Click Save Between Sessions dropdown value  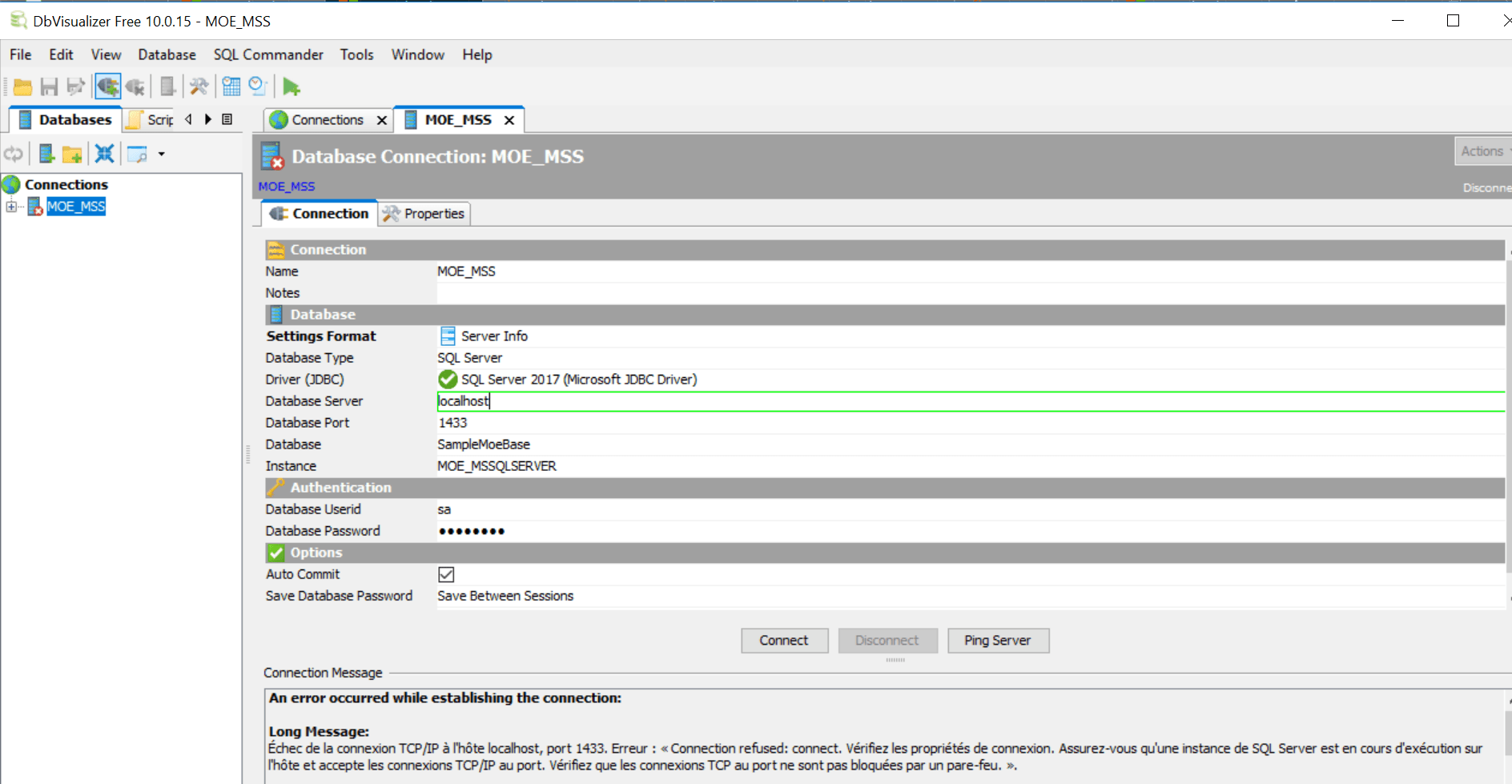coord(971,596)
